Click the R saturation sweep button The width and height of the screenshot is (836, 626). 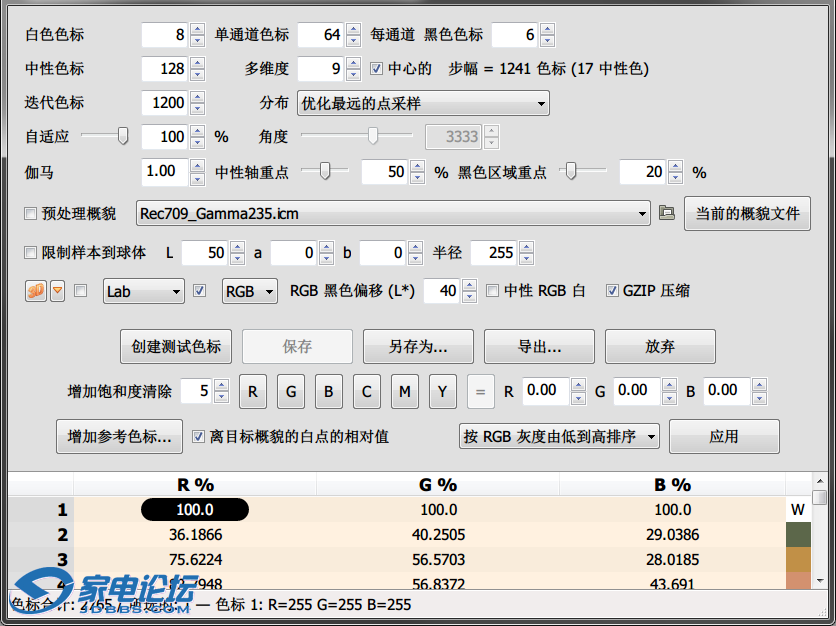(x=252, y=392)
